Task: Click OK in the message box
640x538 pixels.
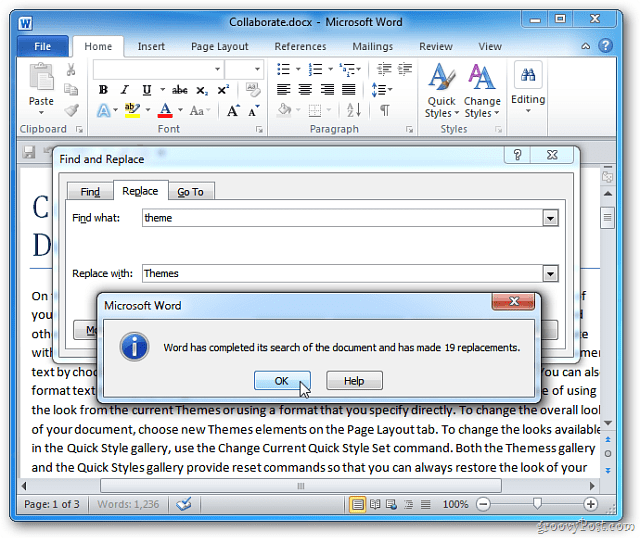Action: (x=282, y=381)
